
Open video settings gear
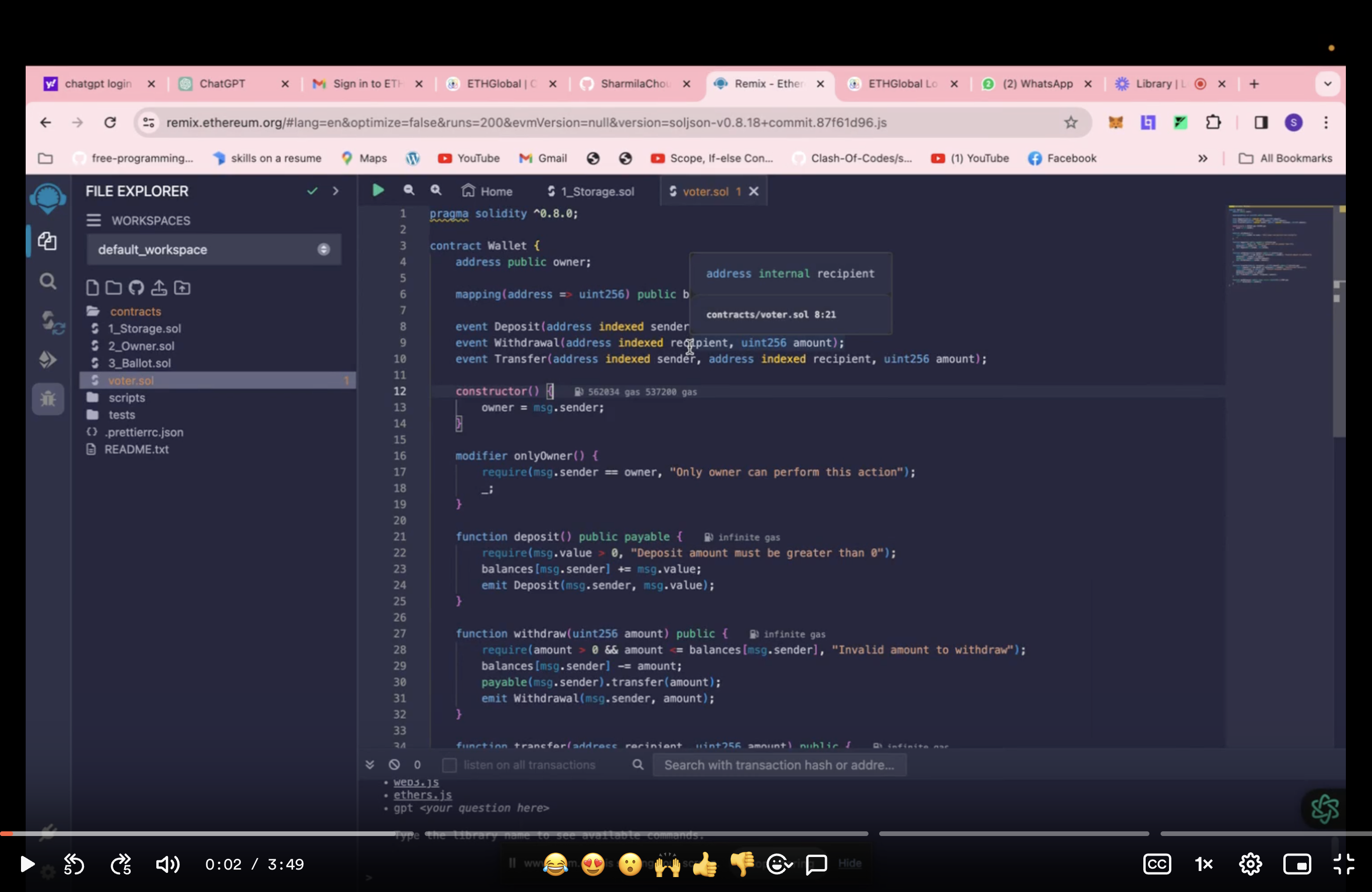click(1250, 864)
